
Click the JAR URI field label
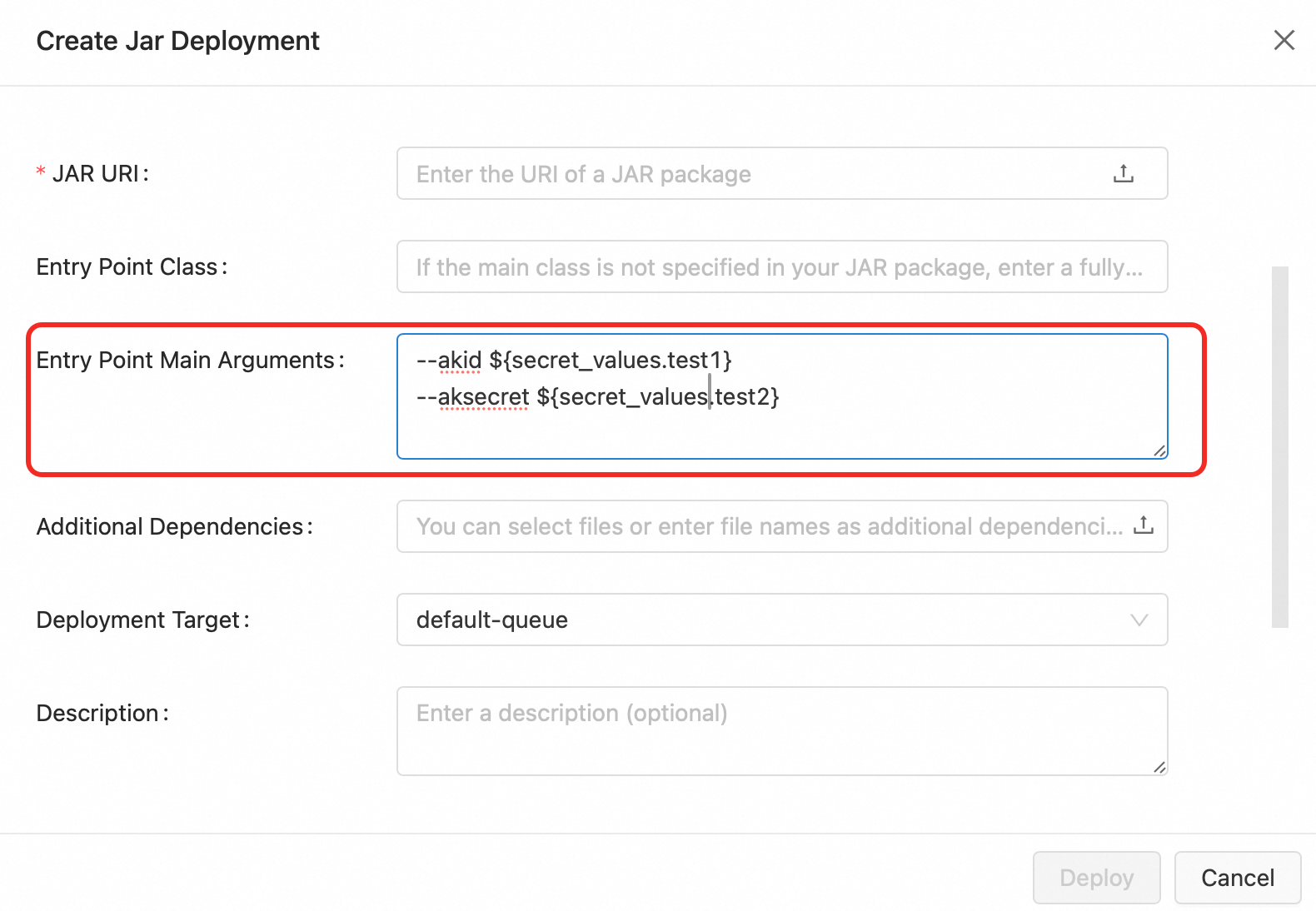[97, 174]
